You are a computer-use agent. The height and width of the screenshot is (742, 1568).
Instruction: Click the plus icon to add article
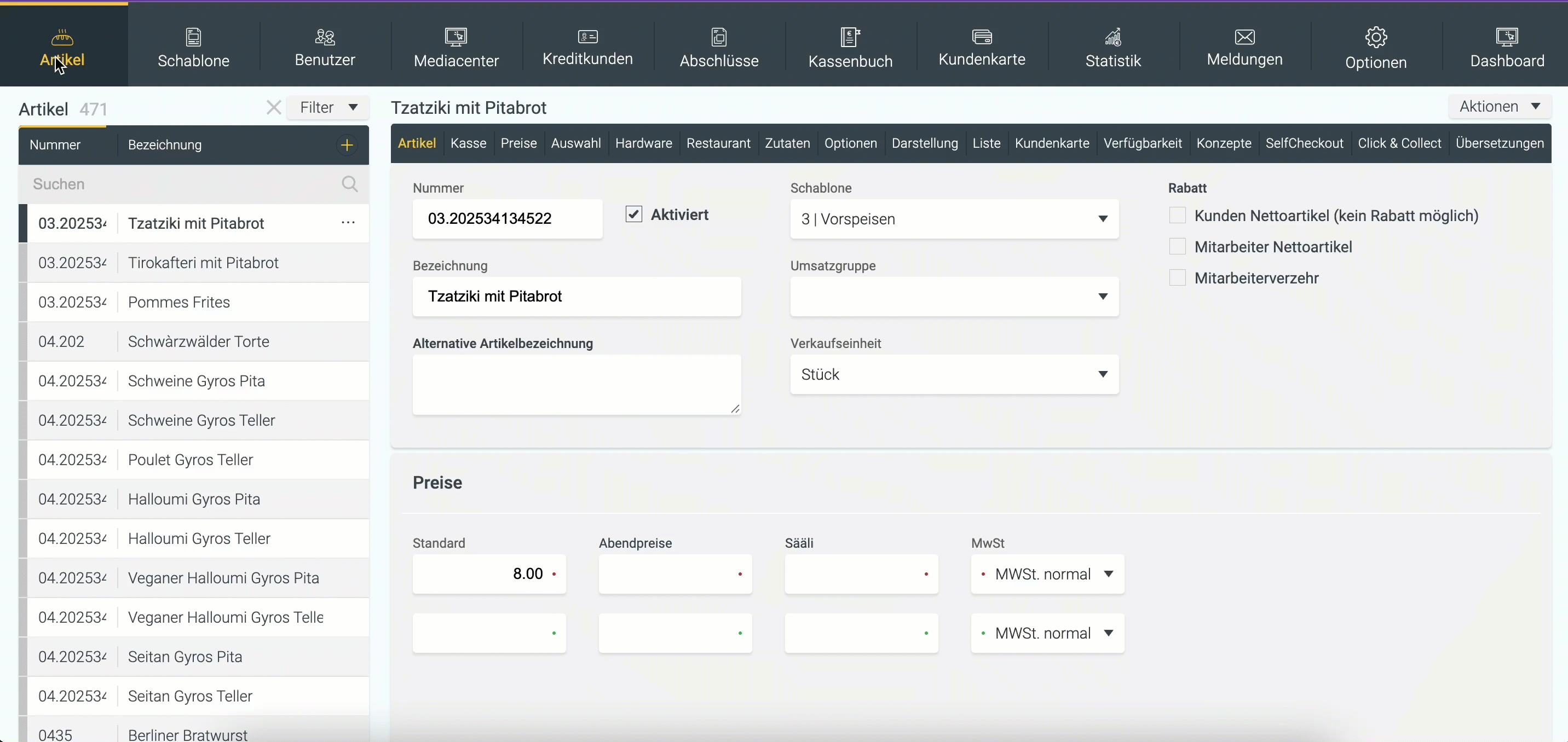coord(347,145)
